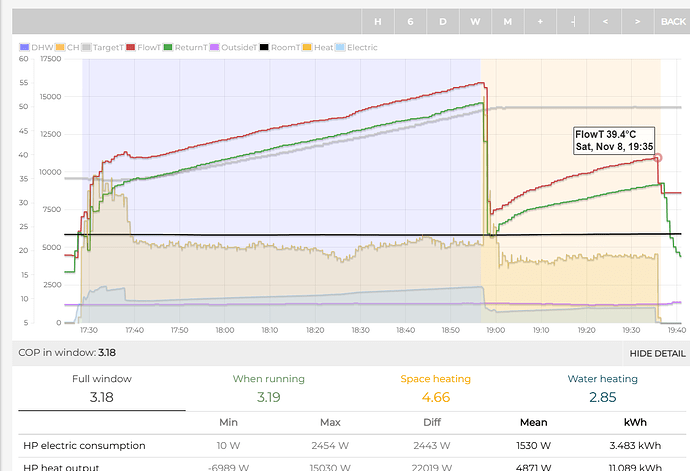The width and height of the screenshot is (690, 471).
Task: Pan left with the < arrow
Action: (605, 21)
